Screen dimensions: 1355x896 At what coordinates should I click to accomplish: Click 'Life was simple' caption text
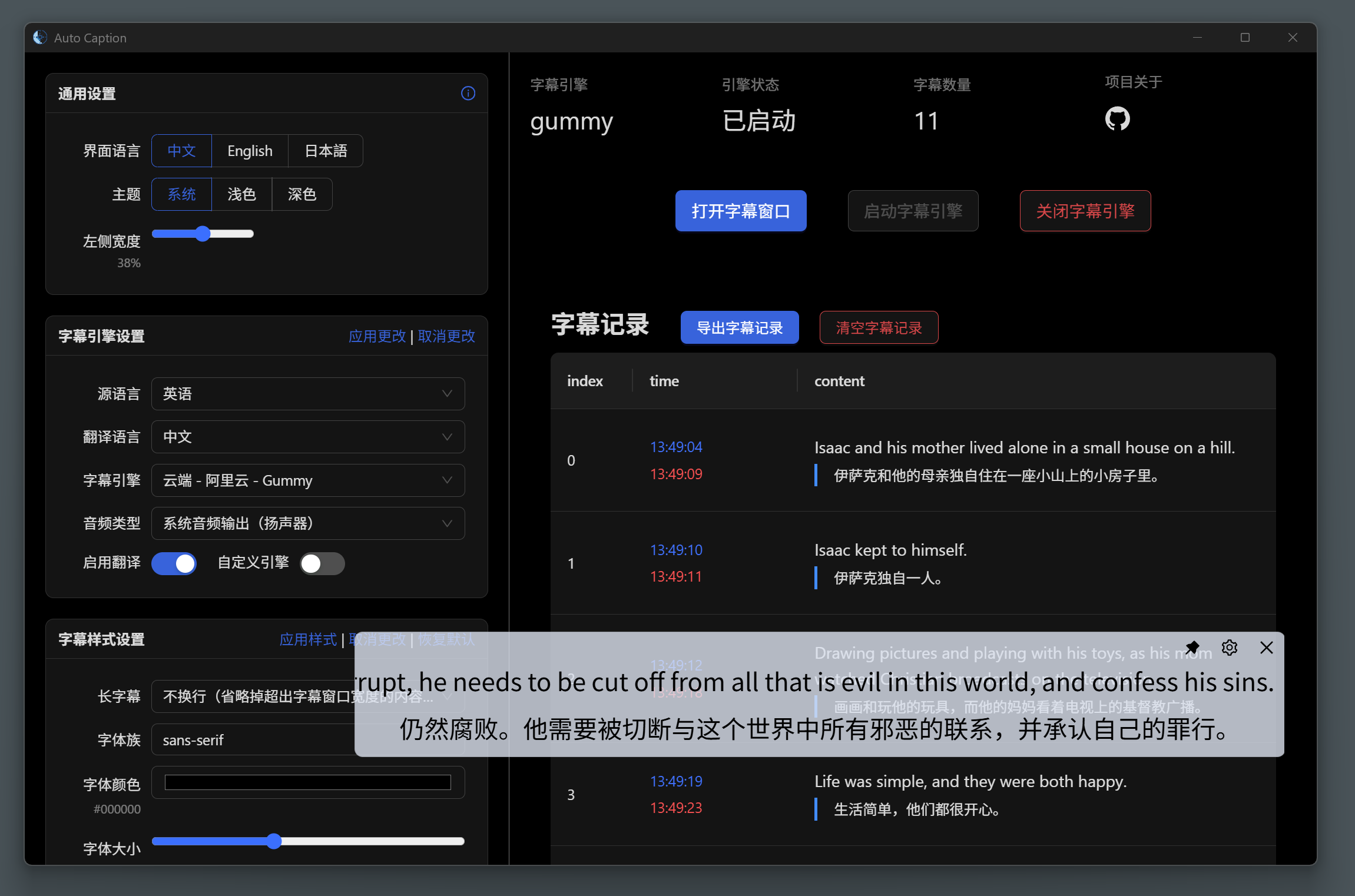pyautogui.click(x=970, y=781)
